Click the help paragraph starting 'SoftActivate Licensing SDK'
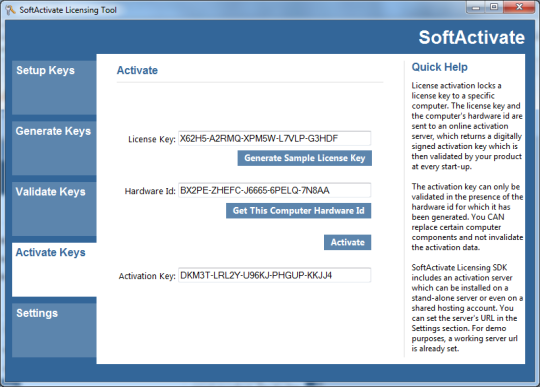Screen dimensions: 540x387 pyautogui.click(x=467, y=308)
